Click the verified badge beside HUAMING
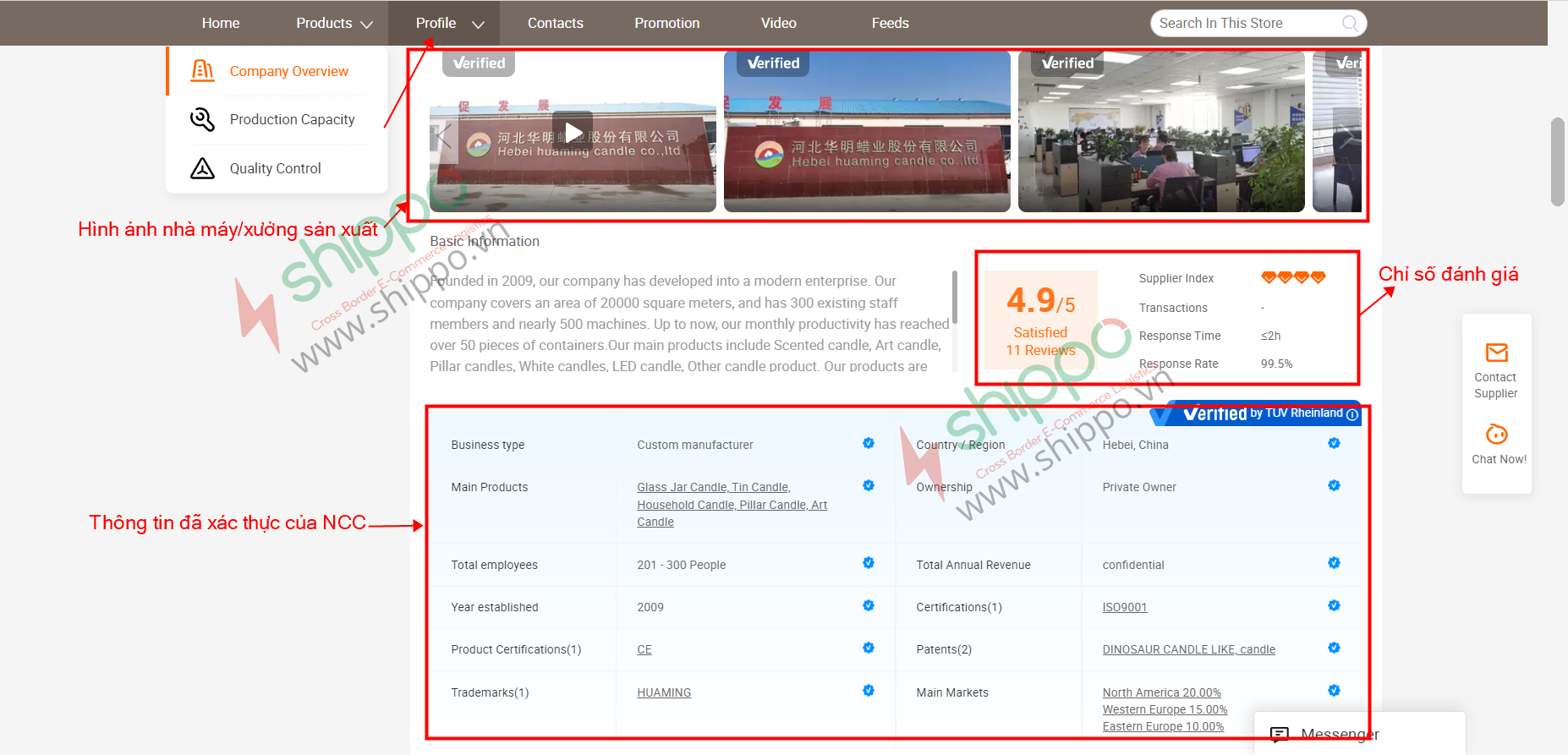The height and width of the screenshot is (755, 1568). (869, 691)
